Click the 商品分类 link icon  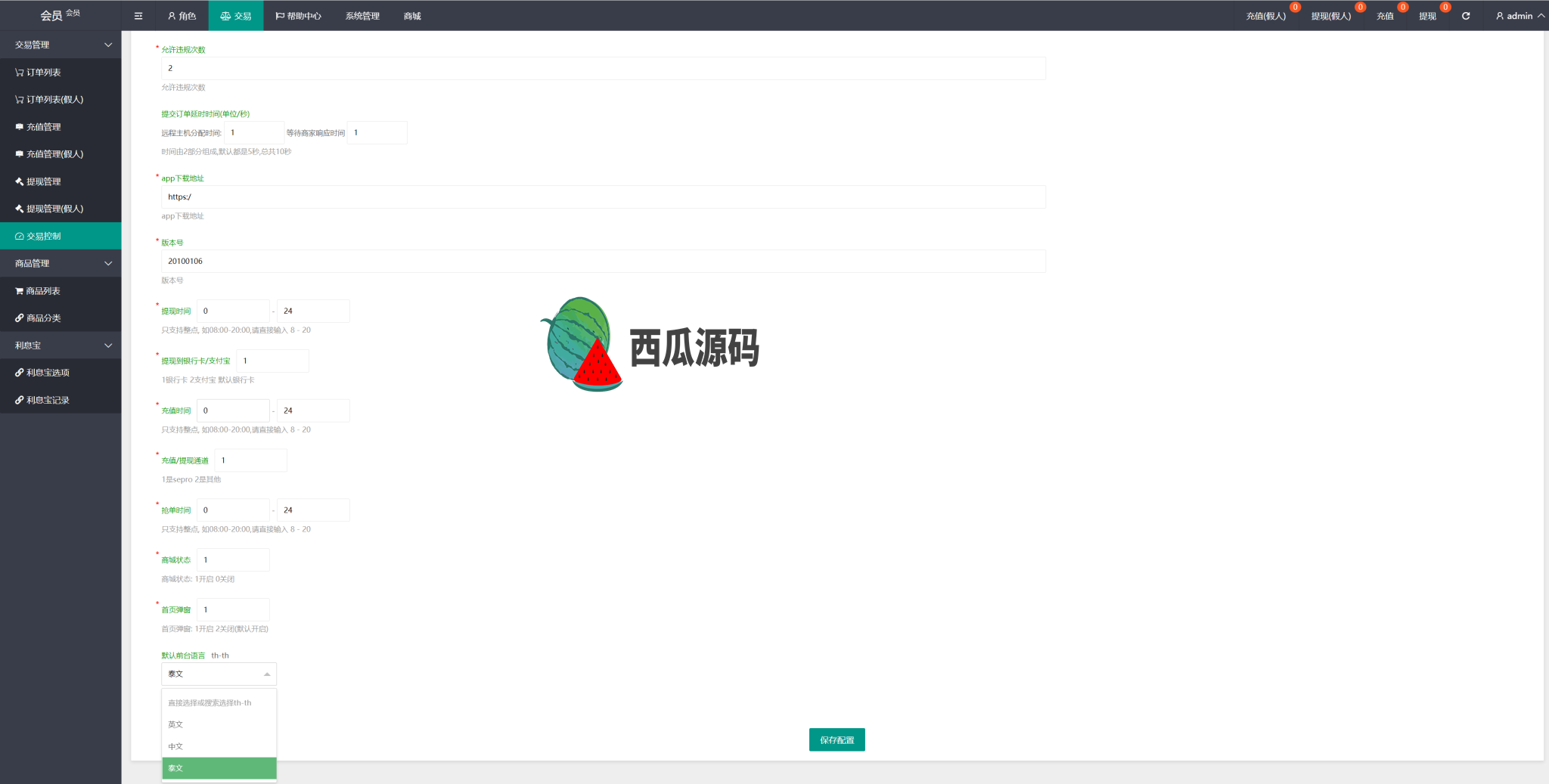coord(20,318)
